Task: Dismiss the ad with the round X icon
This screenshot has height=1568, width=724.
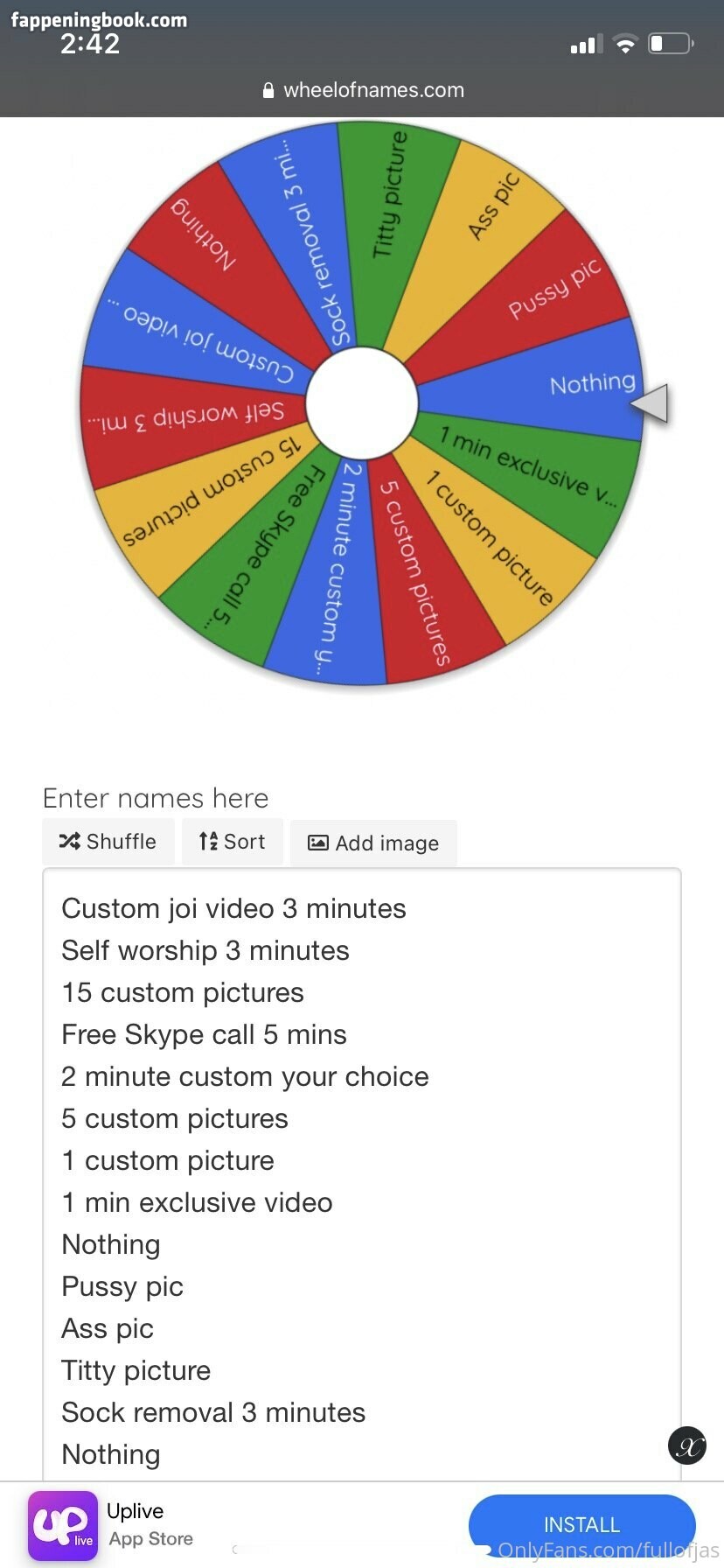Action: coord(687,1445)
